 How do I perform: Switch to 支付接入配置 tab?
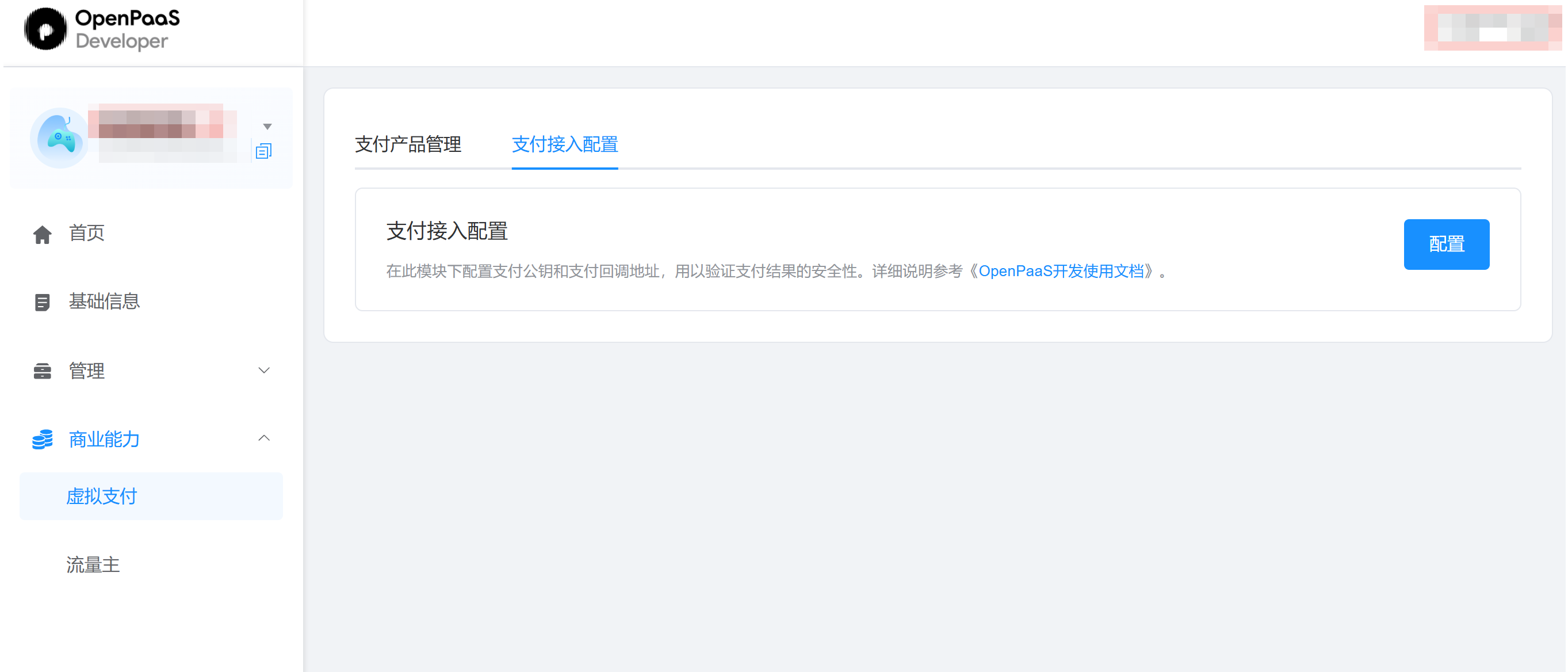(565, 144)
